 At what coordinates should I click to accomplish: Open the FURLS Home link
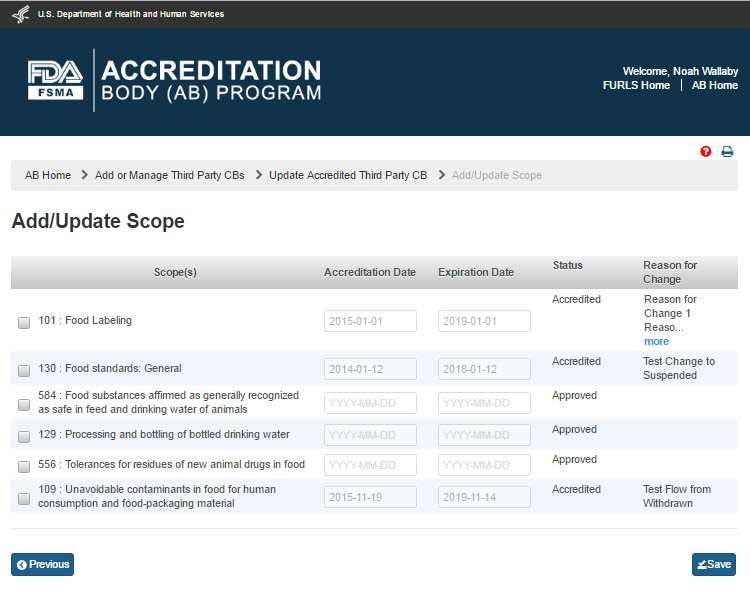(x=636, y=86)
